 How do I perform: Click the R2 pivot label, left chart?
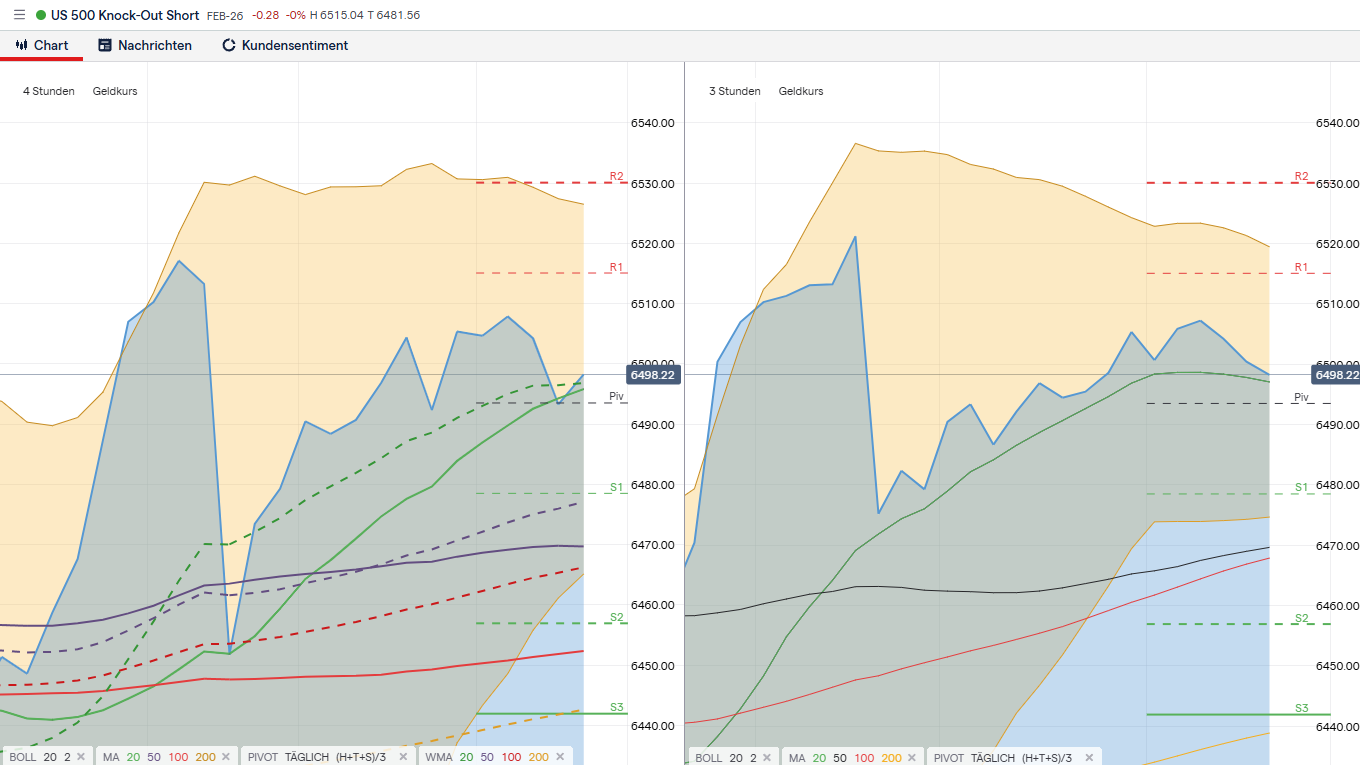[617, 176]
